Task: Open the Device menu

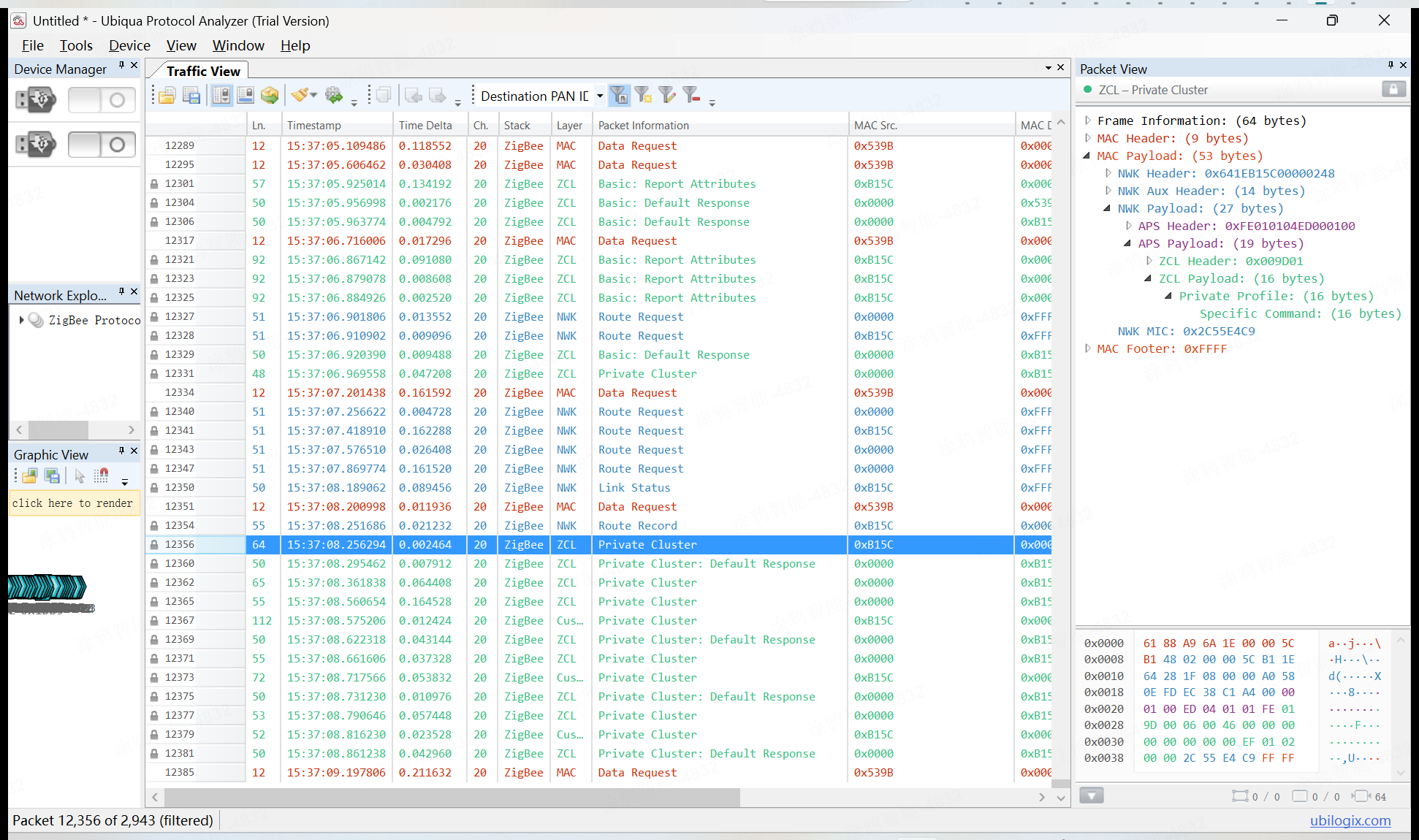Action: (129, 45)
